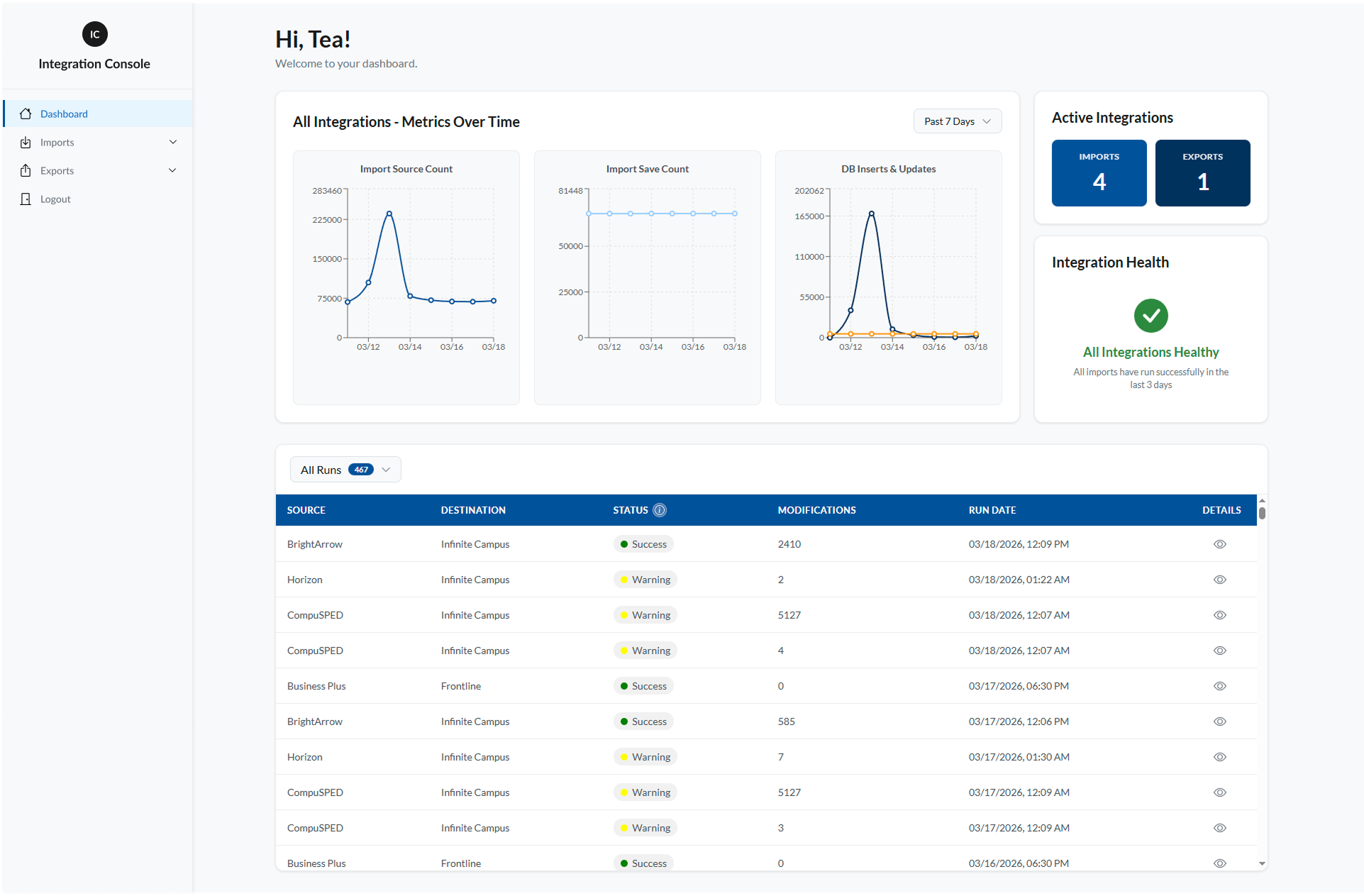The image size is (1364, 896).
Task: Click the table scroll up arrow
Action: [1262, 501]
